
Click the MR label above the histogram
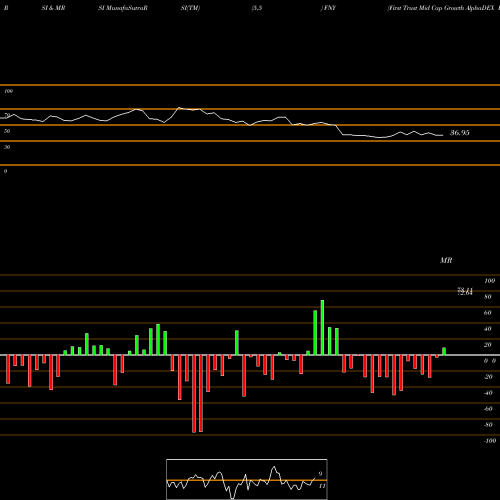[x=446, y=260]
